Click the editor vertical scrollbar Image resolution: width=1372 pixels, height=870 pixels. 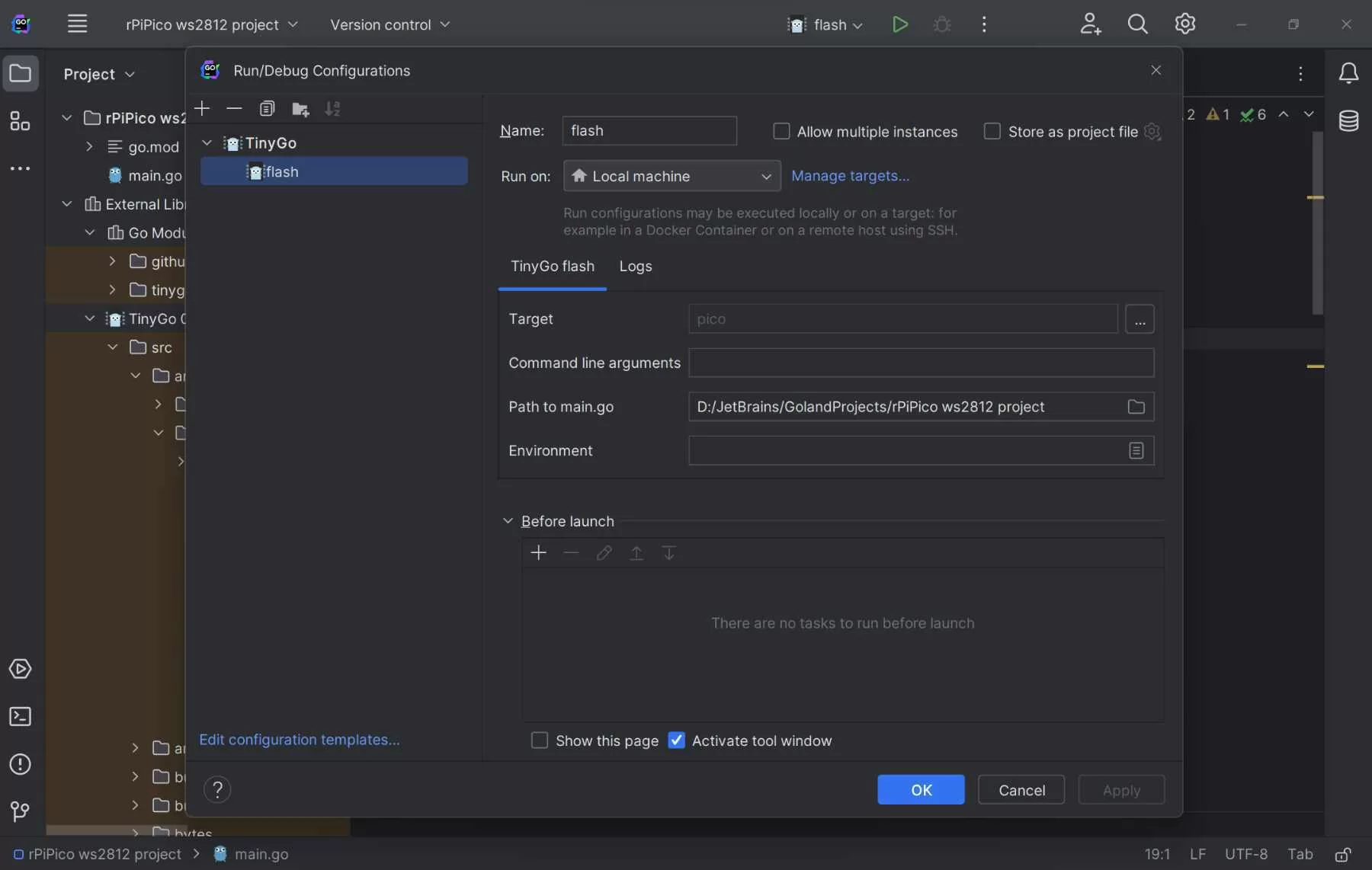click(x=1317, y=222)
